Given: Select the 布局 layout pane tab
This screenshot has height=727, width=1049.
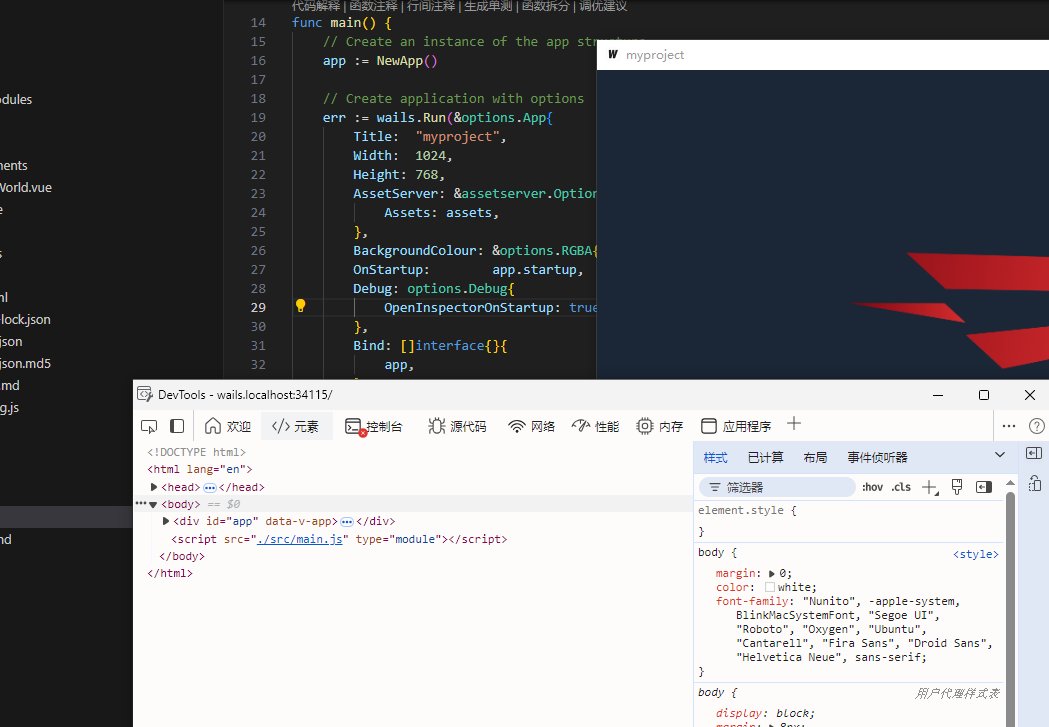Looking at the screenshot, I should coord(815,457).
